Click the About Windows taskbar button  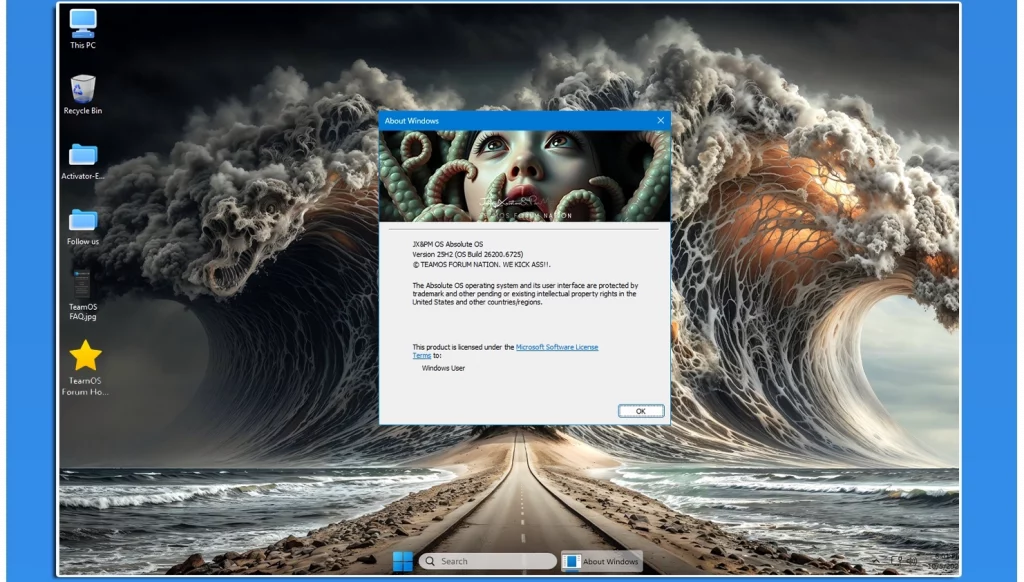pos(601,561)
